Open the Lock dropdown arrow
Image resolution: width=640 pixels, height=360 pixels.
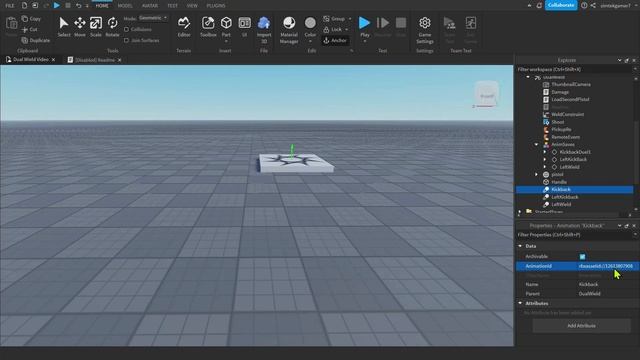coord(347,29)
